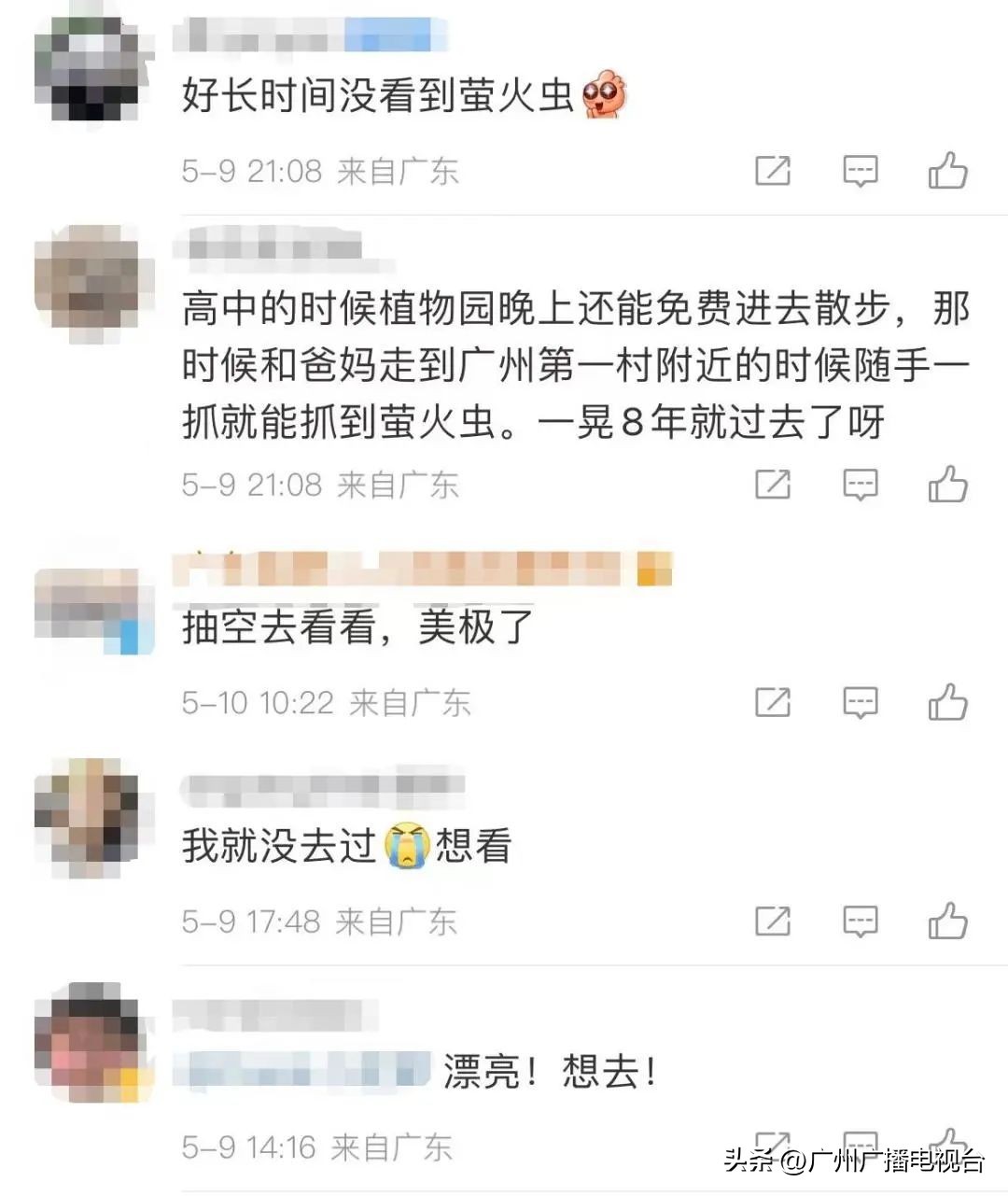Like the botanical garden high school comment
The image size is (1008, 1196).
pos(947,485)
